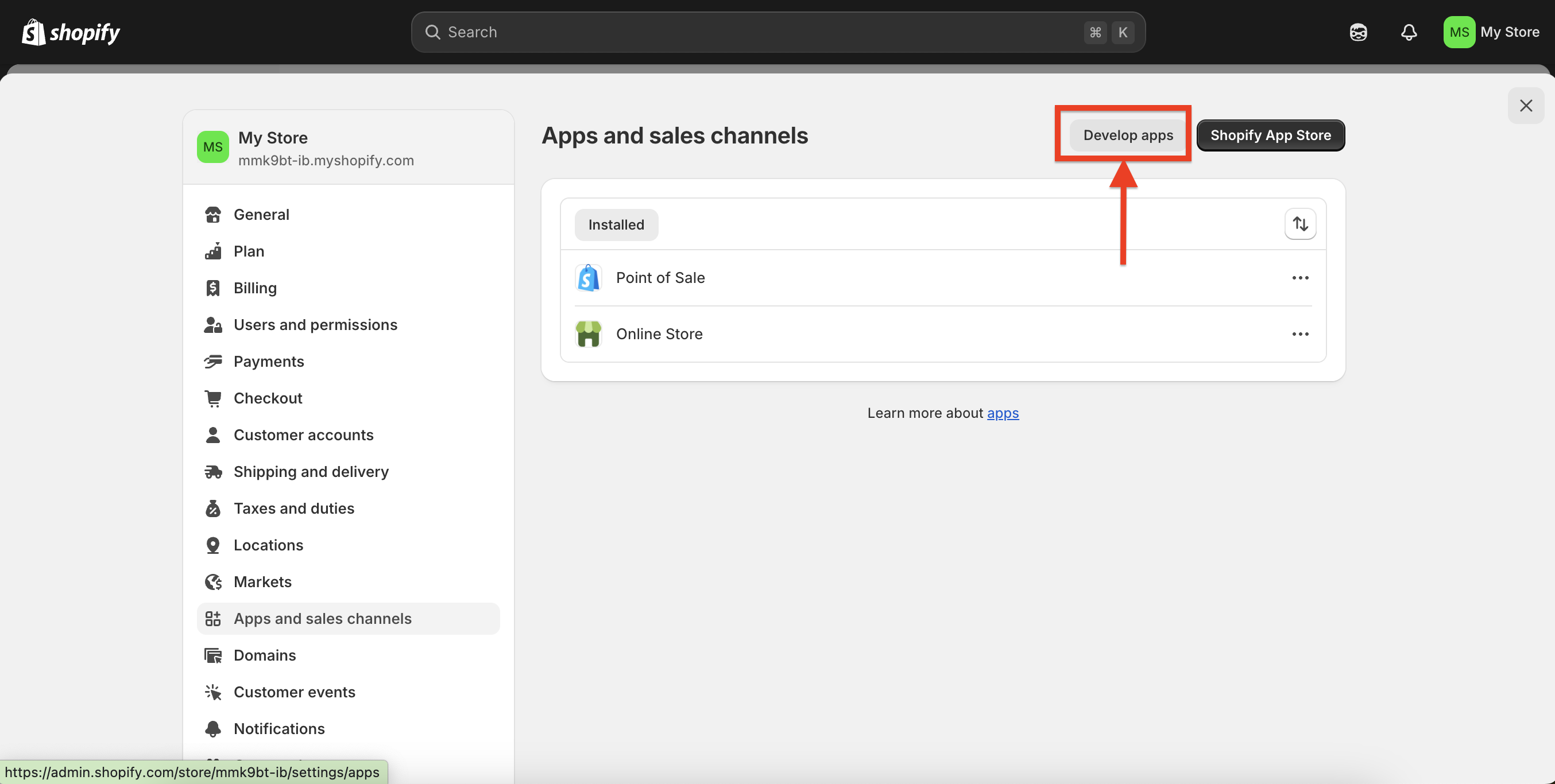Open Point of Sale three-dot menu
Image resolution: width=1555 pixels, height=784 pixels.
pos(1299,278)
